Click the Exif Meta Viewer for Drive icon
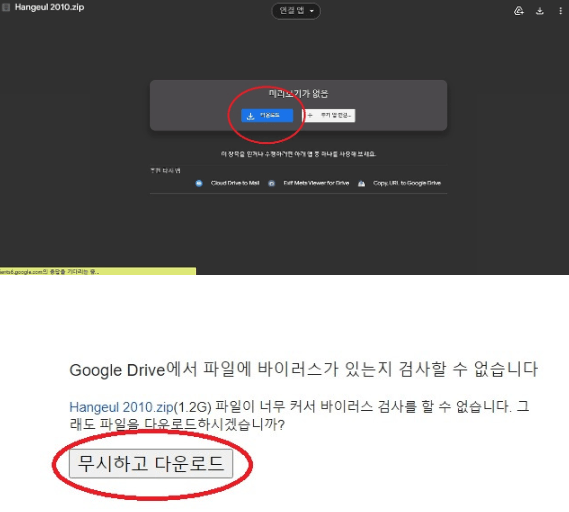The width and height of the screenshot is (569, 512). pos(271,183)
